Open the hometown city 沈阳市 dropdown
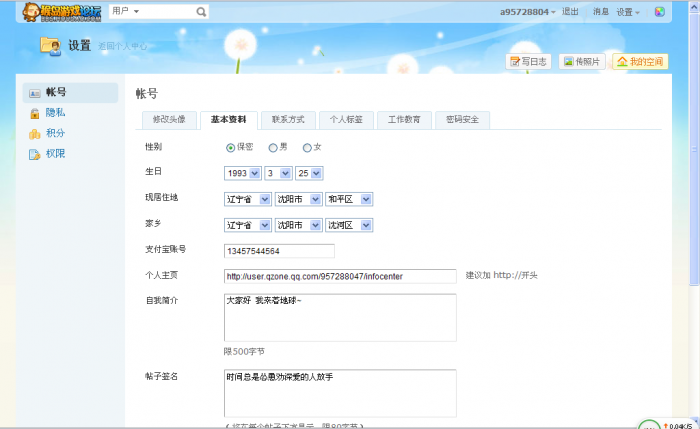700x429 pixels. 298,225
